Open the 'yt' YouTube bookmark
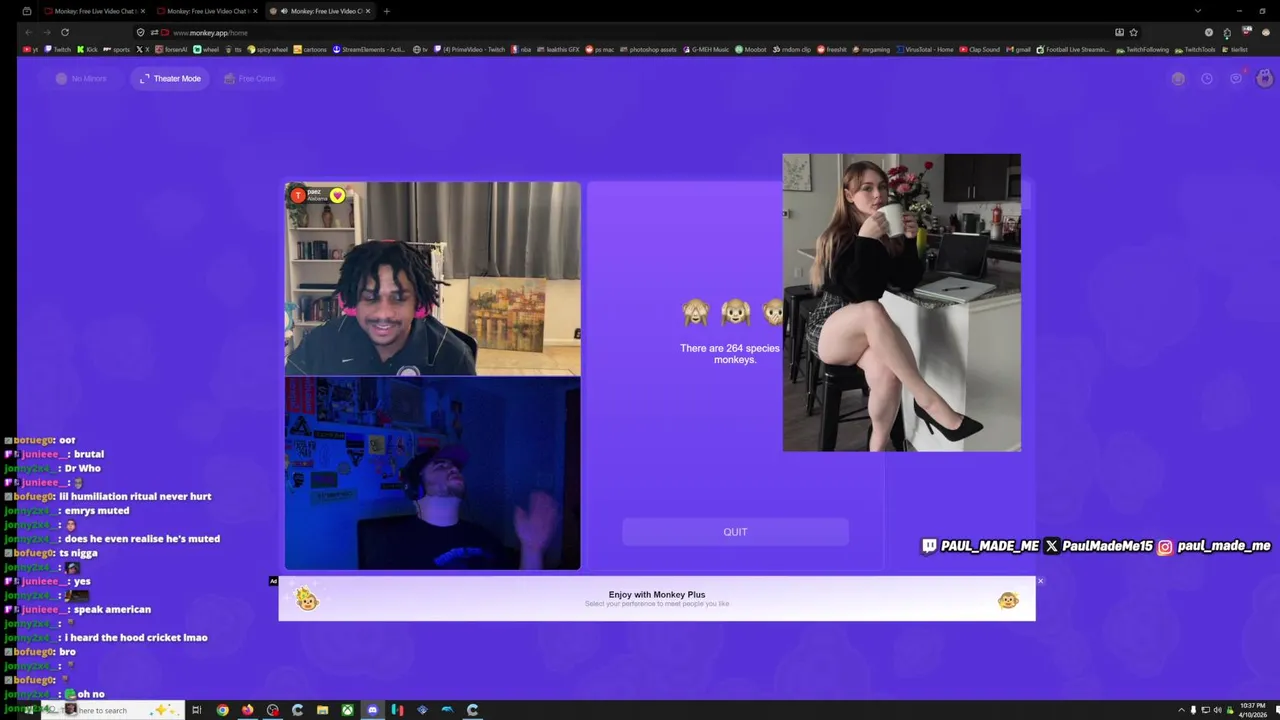 (x=30, y=49)
